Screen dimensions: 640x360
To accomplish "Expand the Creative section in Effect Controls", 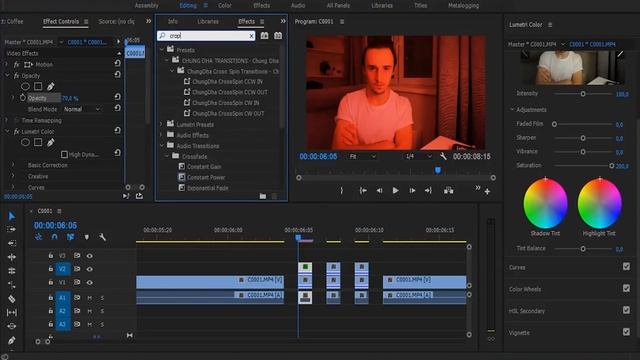I will coord(13,176).
